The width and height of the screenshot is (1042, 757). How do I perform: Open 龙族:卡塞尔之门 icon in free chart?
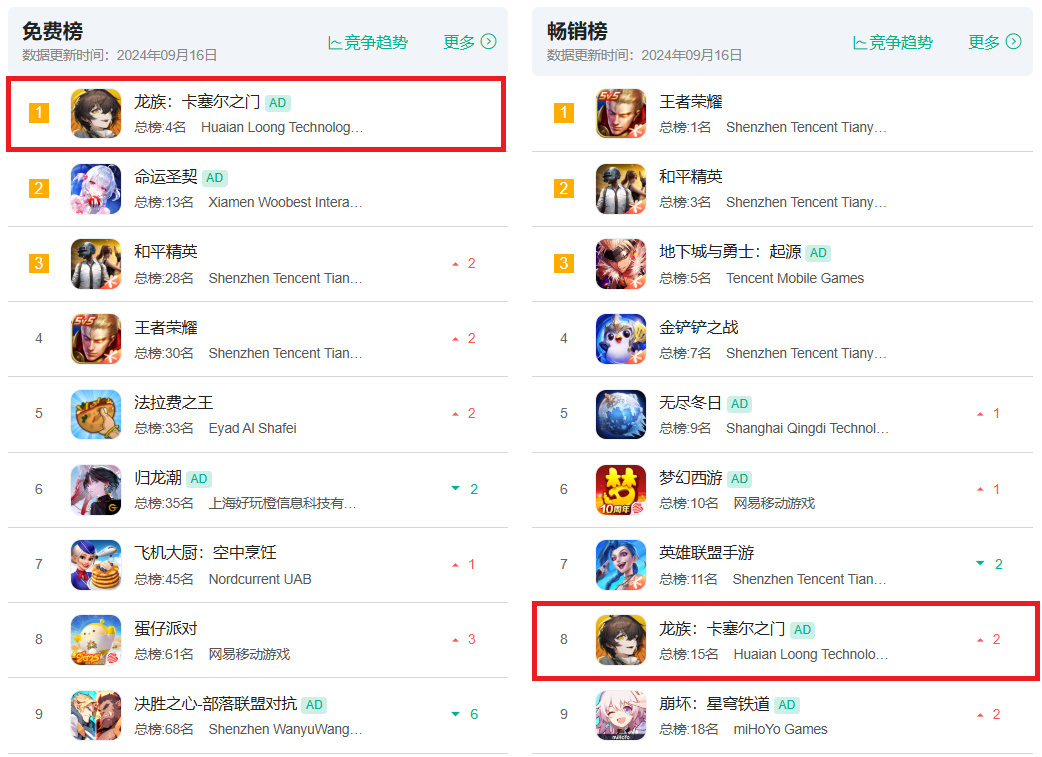[x=96, y=114]
